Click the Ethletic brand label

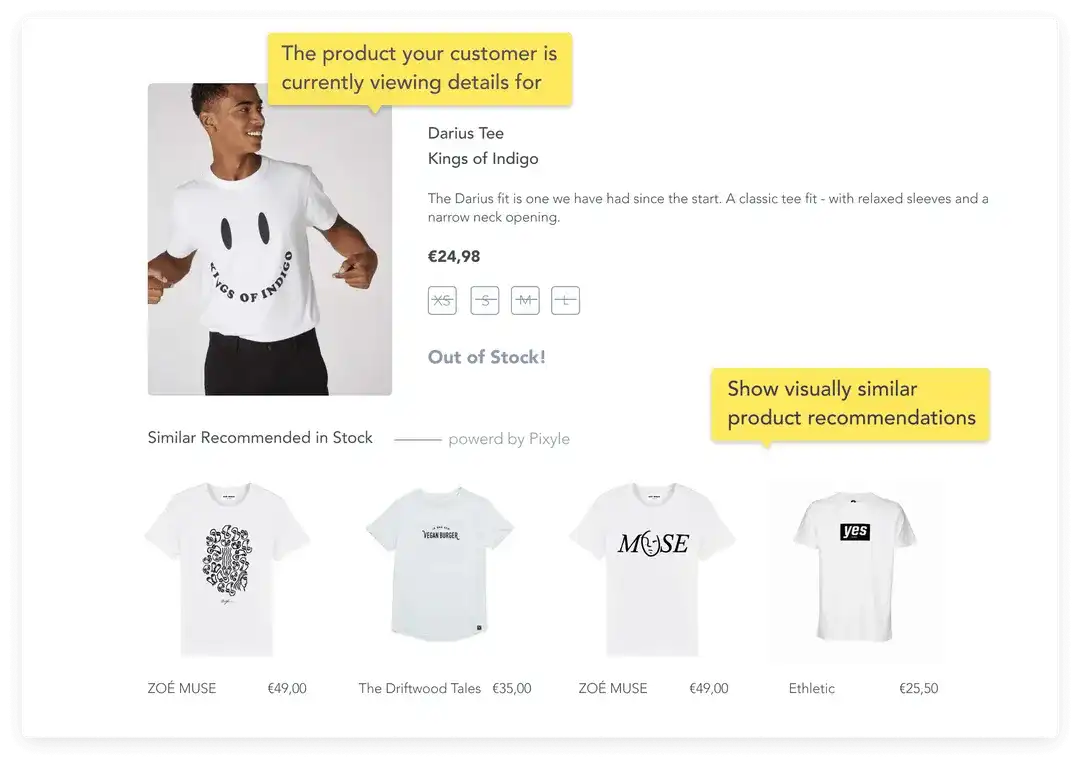click(811, 688)
